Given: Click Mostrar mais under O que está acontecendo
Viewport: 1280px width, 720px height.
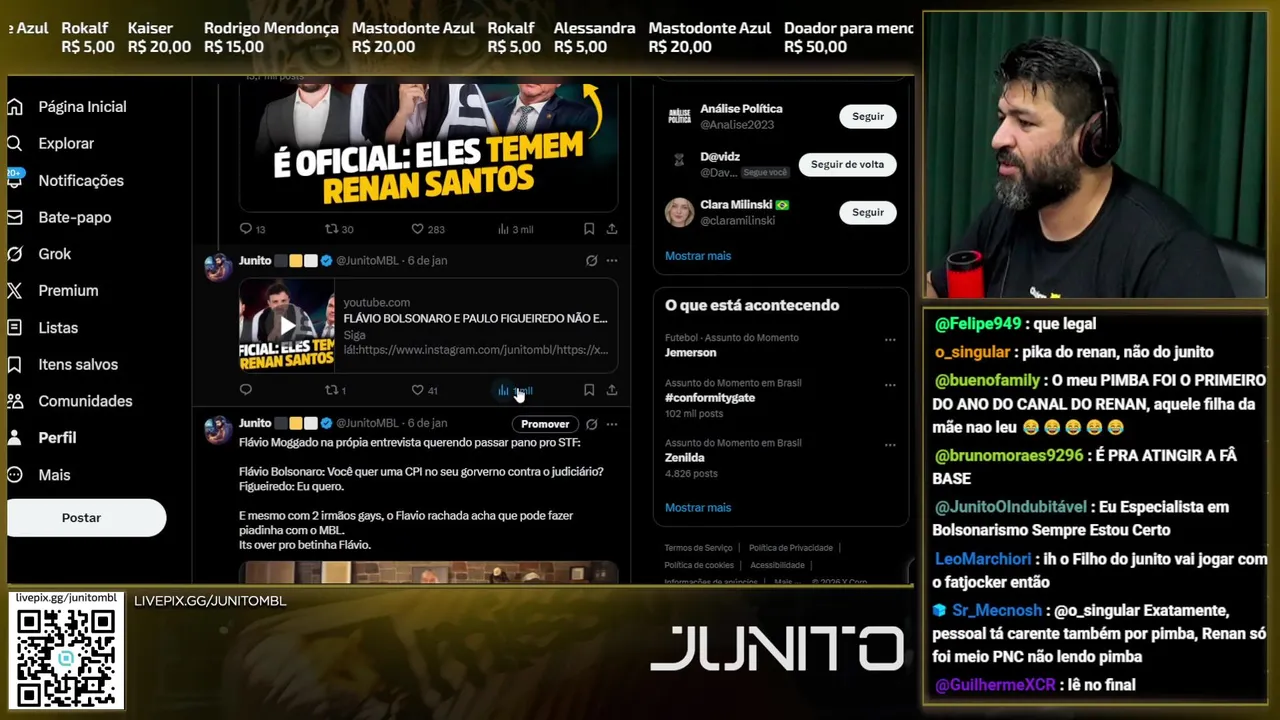Looking at the screenshot, I should click(698, 508).
